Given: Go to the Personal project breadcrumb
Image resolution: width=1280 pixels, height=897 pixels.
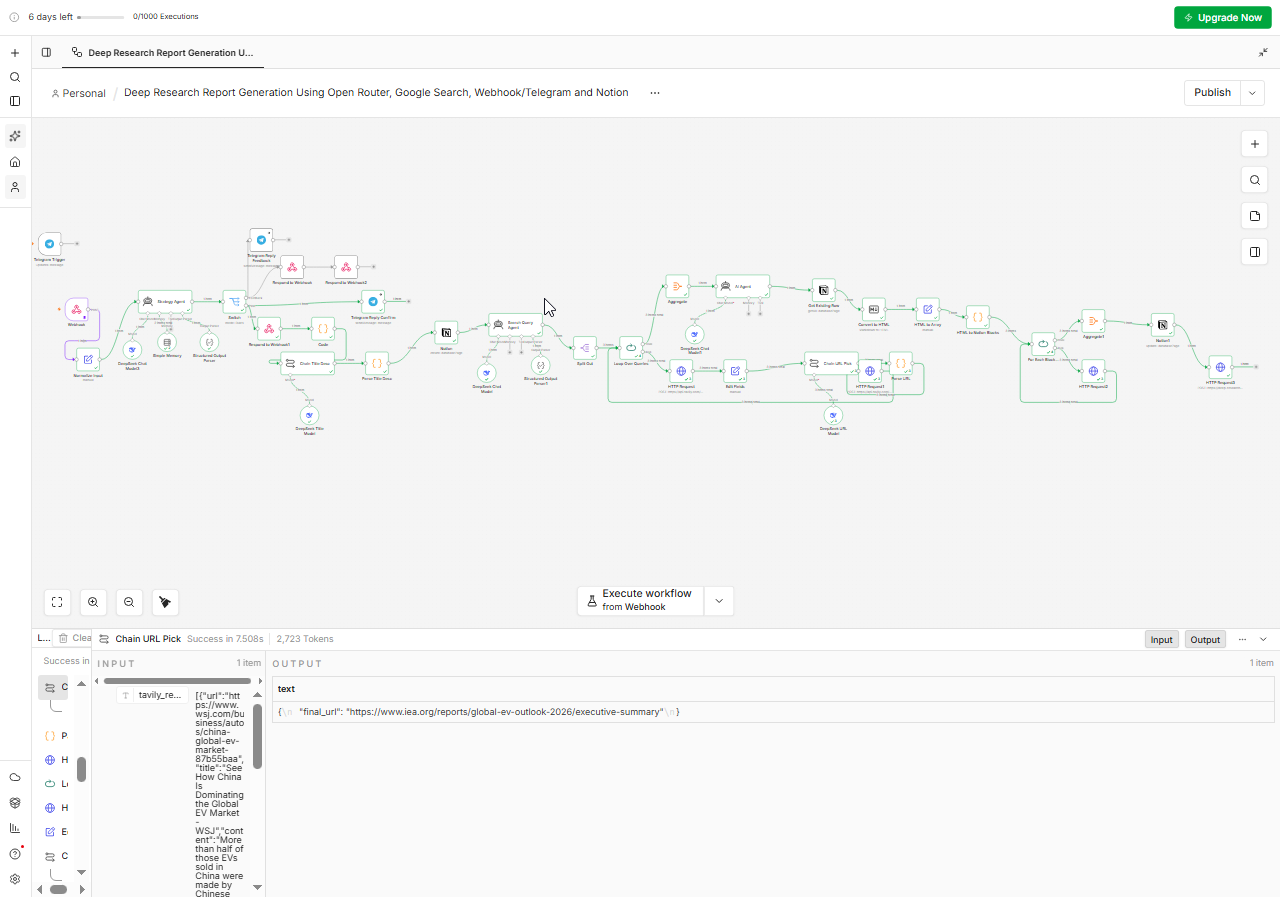Looking at the screenshot, I should [78, 93].
